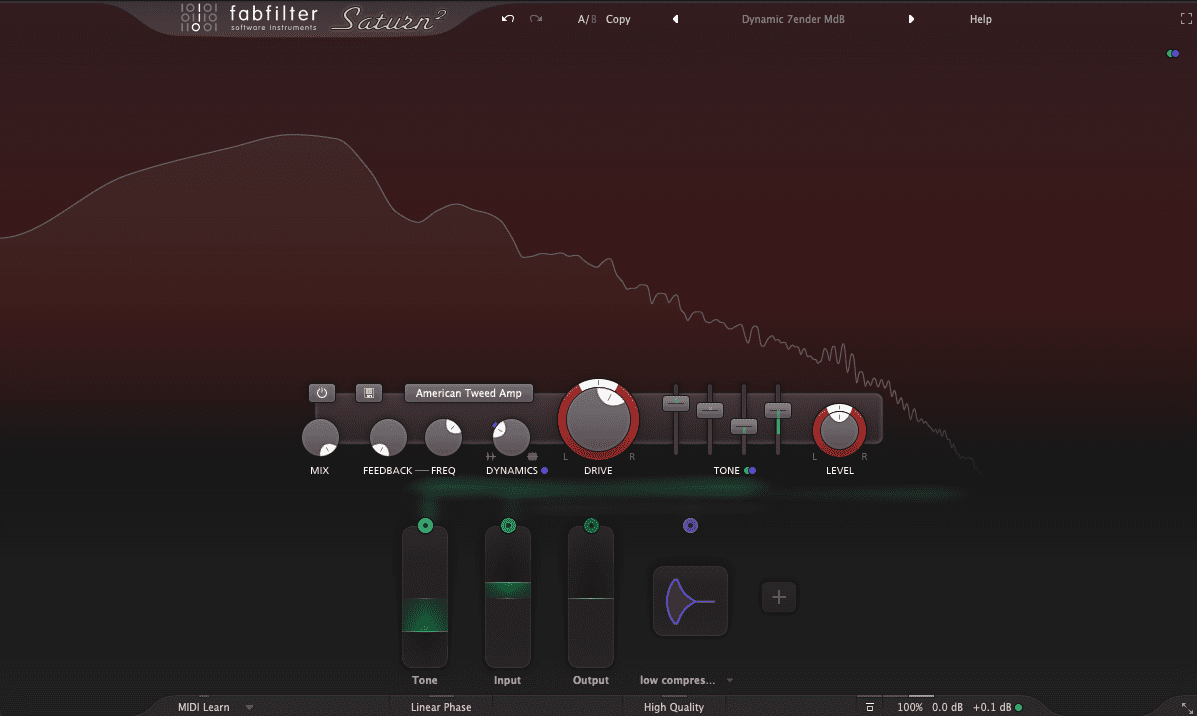Click the Output source drag circle
Screen dimensions: 1197x716
(591, 525)
